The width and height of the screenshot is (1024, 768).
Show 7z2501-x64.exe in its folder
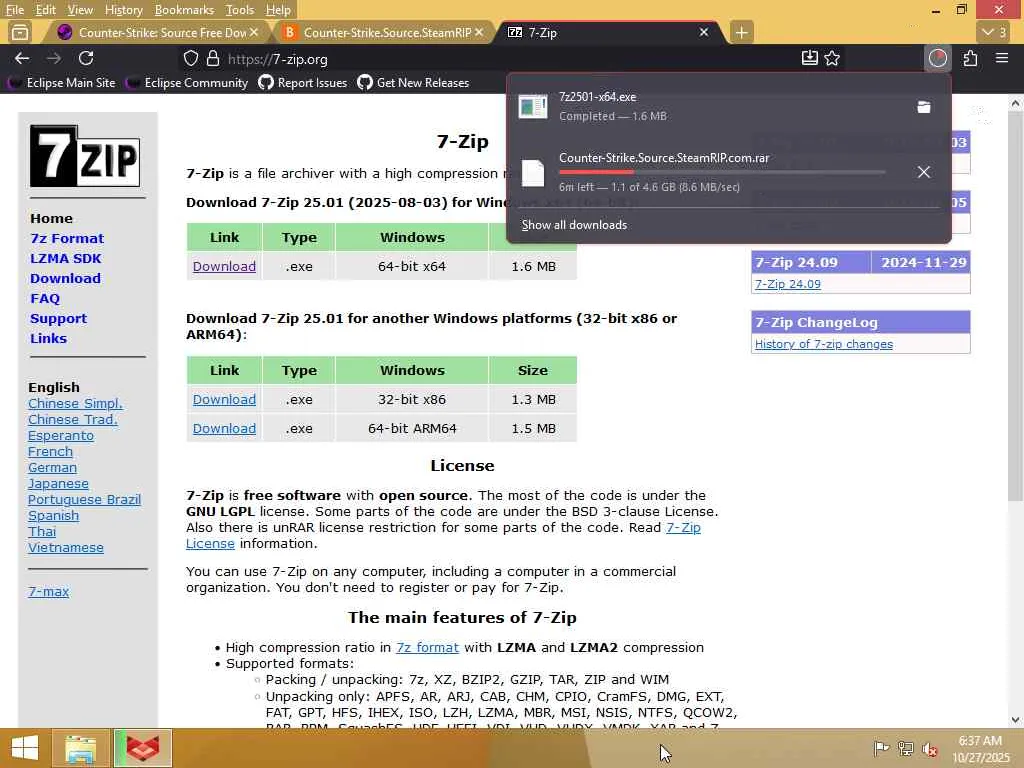(x=923, y=106)
